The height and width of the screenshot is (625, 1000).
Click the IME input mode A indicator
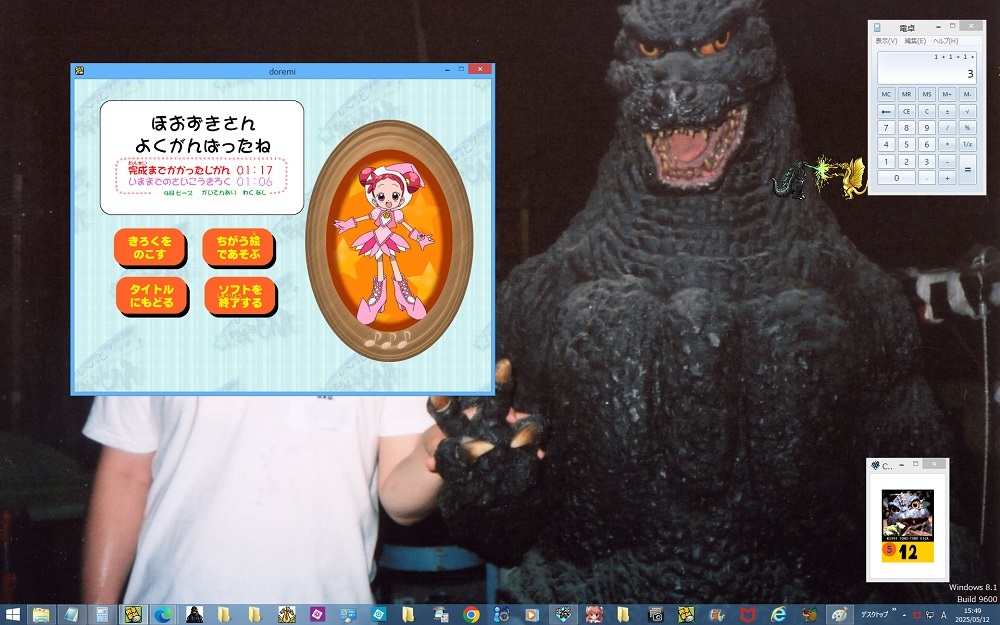[x=944, y=615]
